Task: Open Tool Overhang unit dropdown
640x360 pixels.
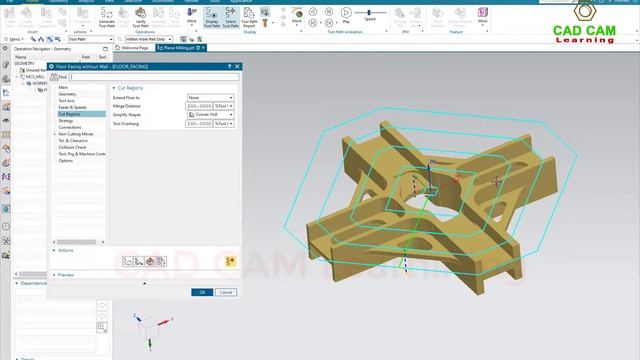Action: tap(224, 123)
